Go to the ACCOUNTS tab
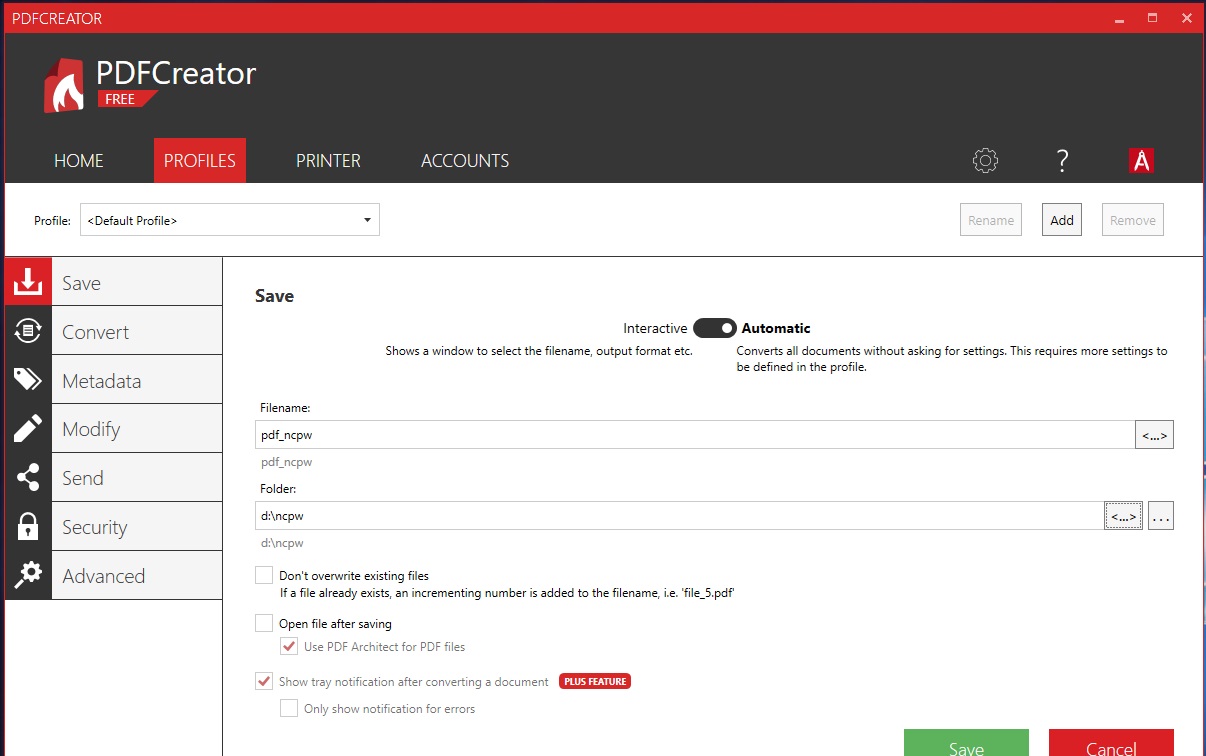This screenshot has width=1206, height=756. pos(465,161)
